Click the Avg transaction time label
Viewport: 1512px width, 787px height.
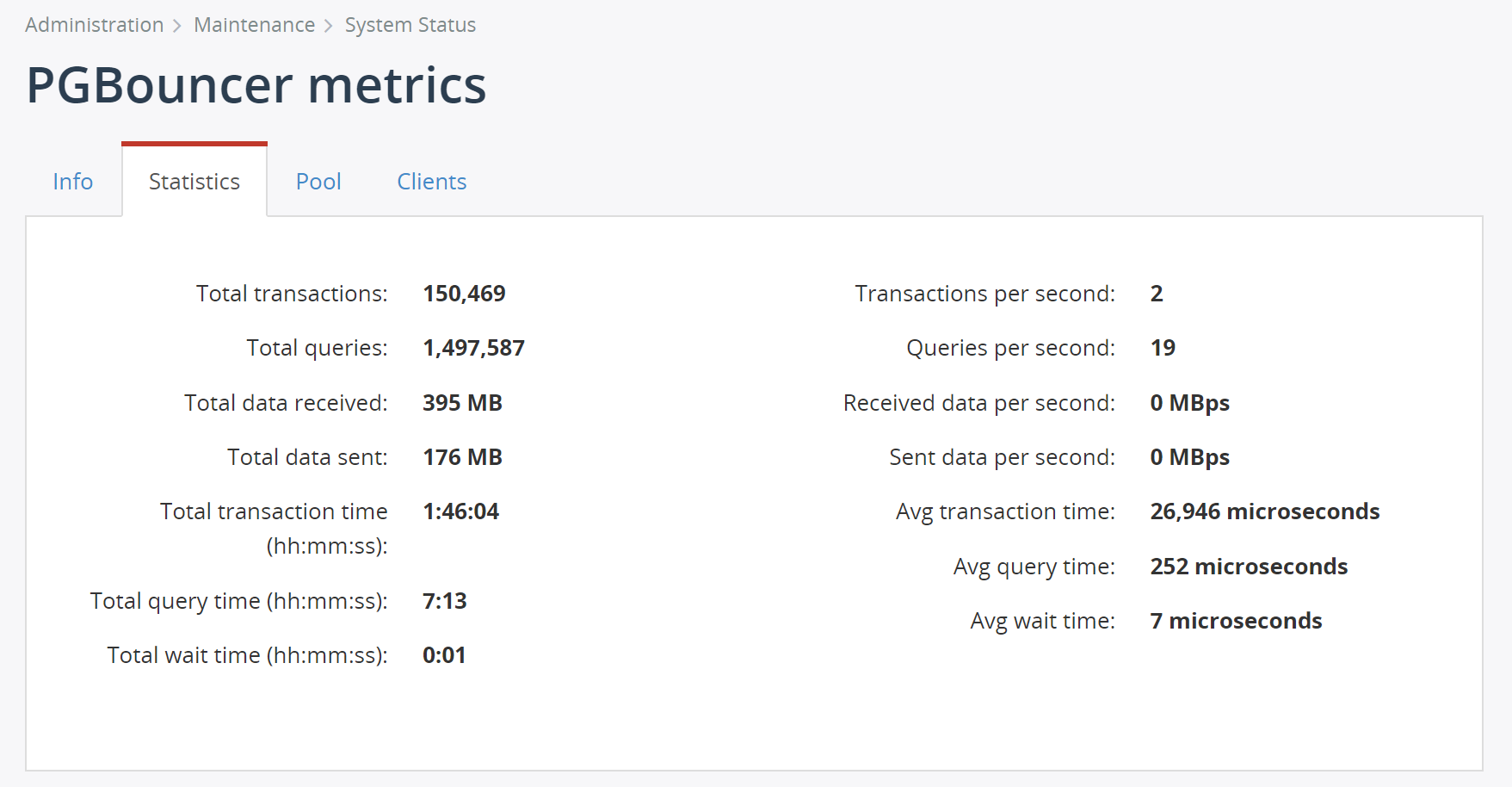1006,511
